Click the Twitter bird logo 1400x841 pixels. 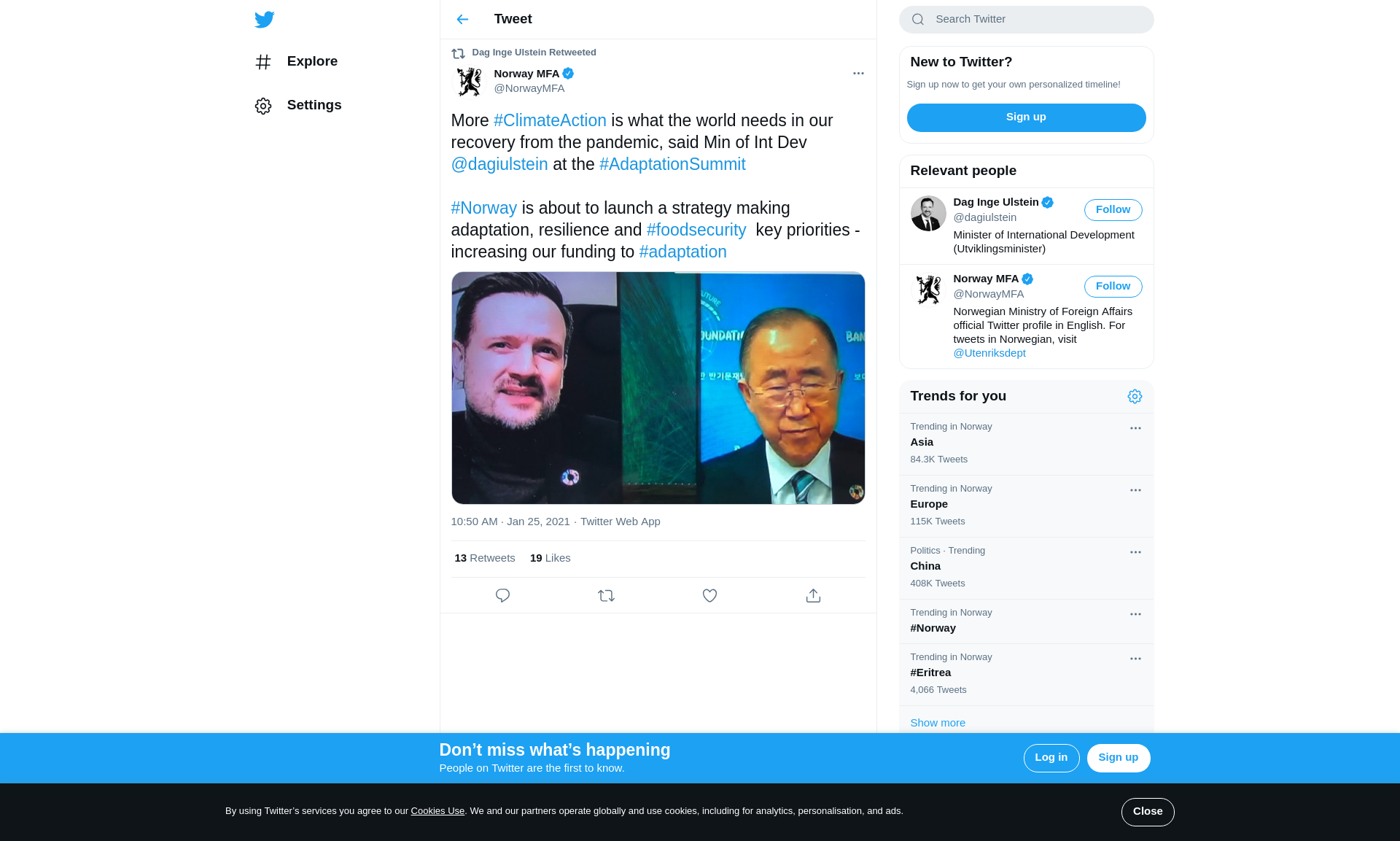[265, 20]
